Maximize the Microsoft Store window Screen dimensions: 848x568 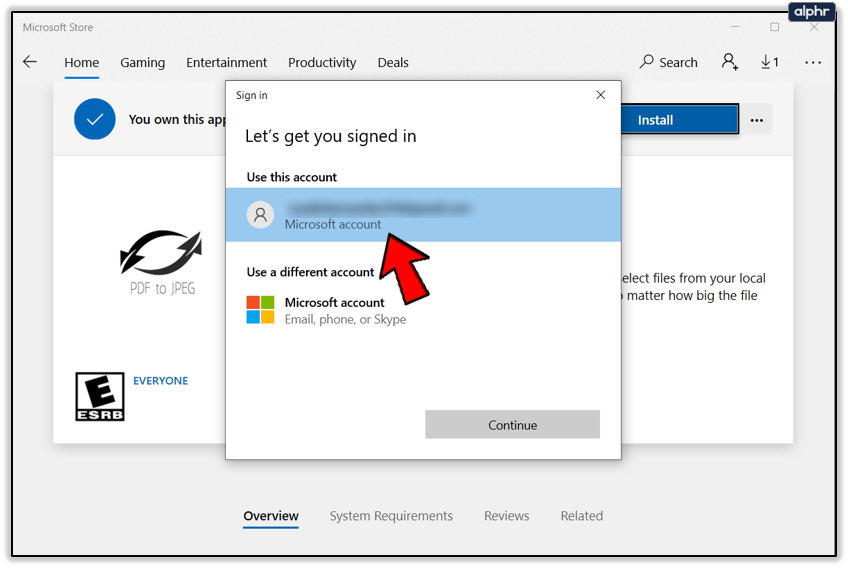tap(774, 27)
